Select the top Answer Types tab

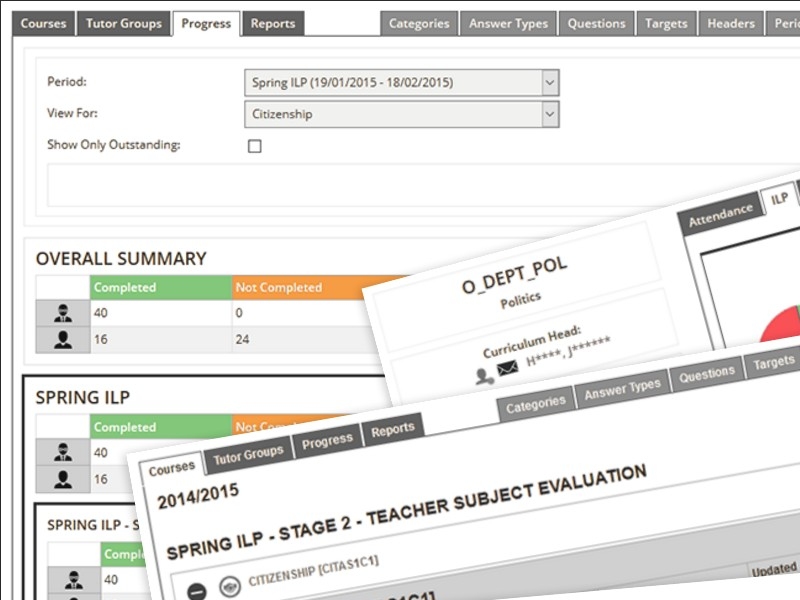pyautogui.click(x=505, y=23)
